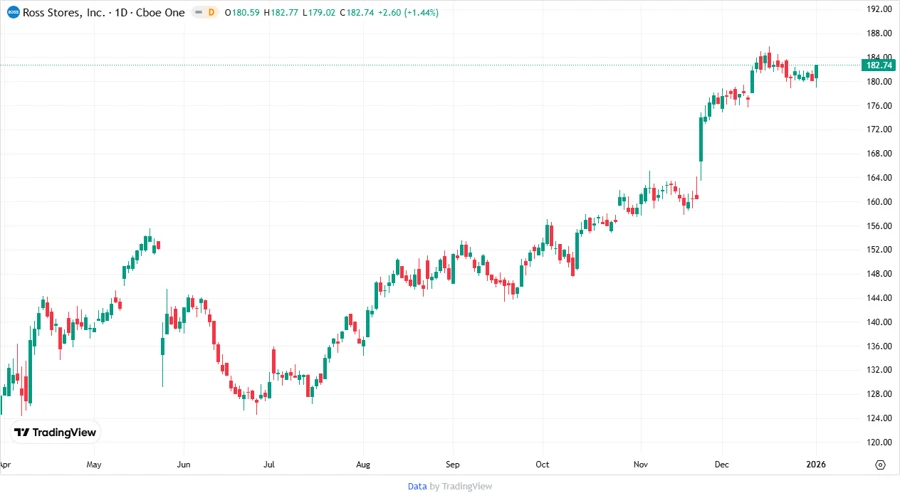
Task: Click the 176.00 price axis label
Action: (x=879, y=106)
